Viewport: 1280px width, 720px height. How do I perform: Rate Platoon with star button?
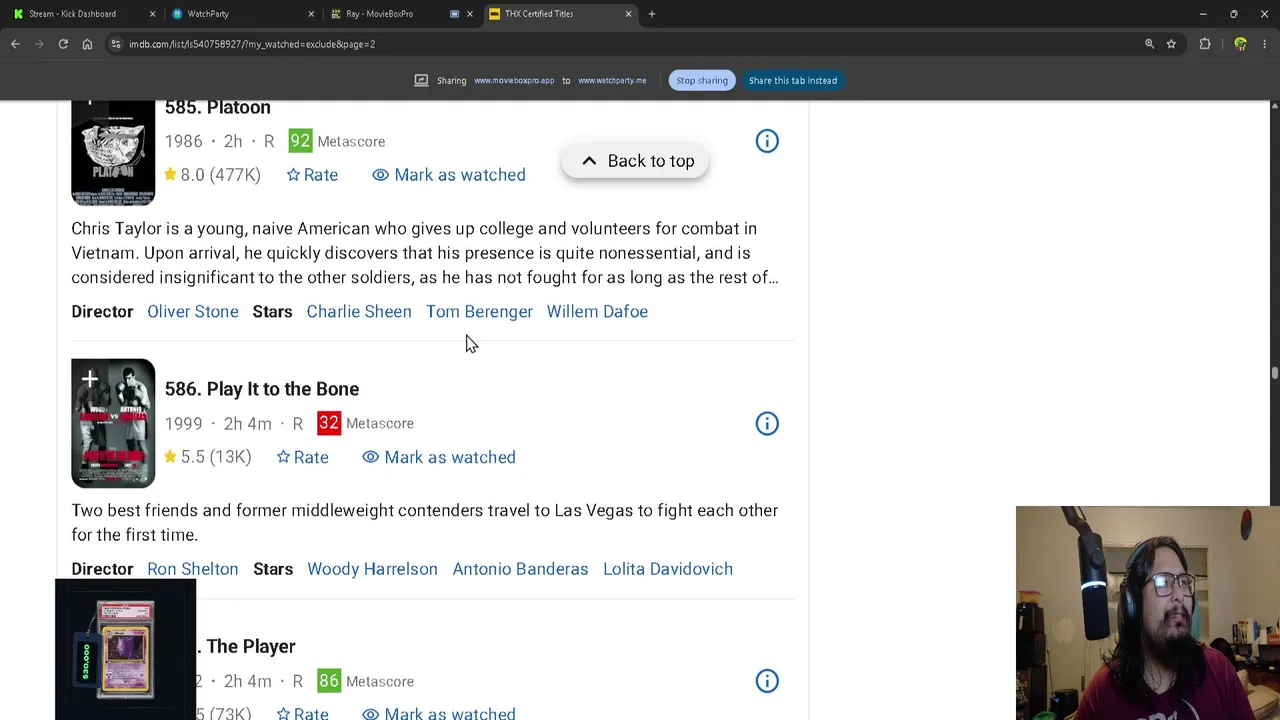click(x=312, y=175)
